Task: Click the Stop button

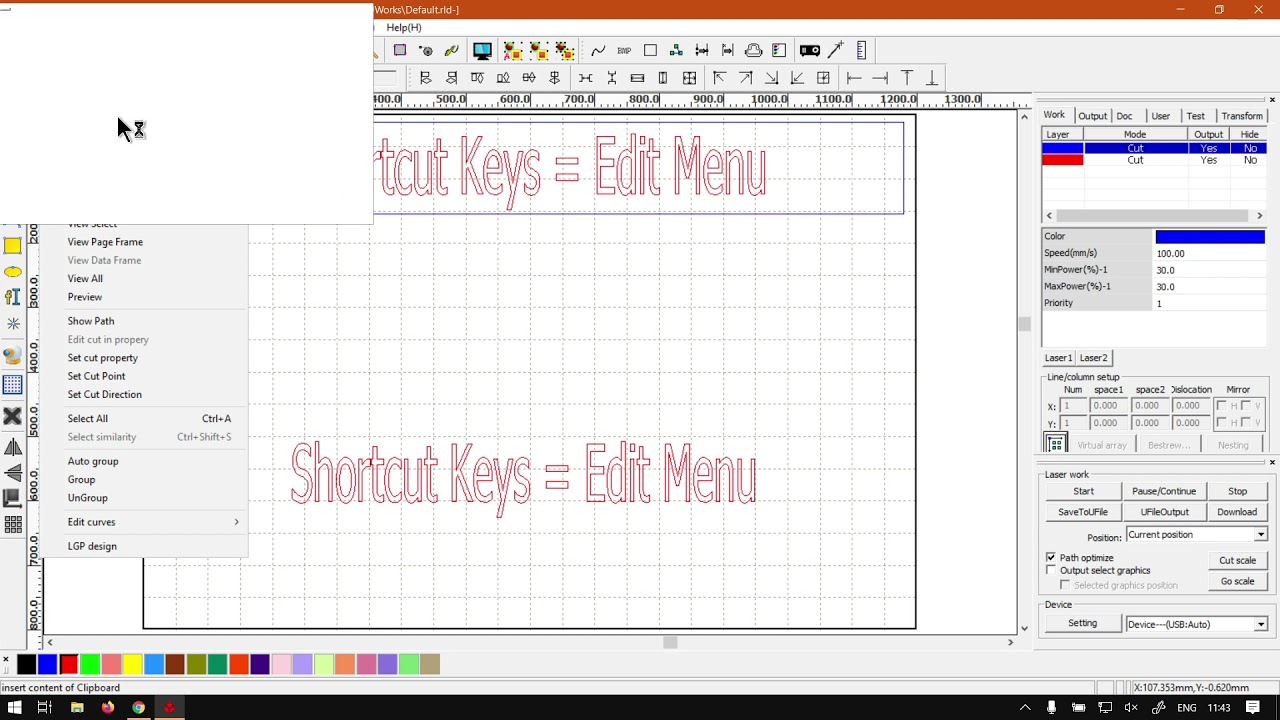Action: coord(1237,491)
